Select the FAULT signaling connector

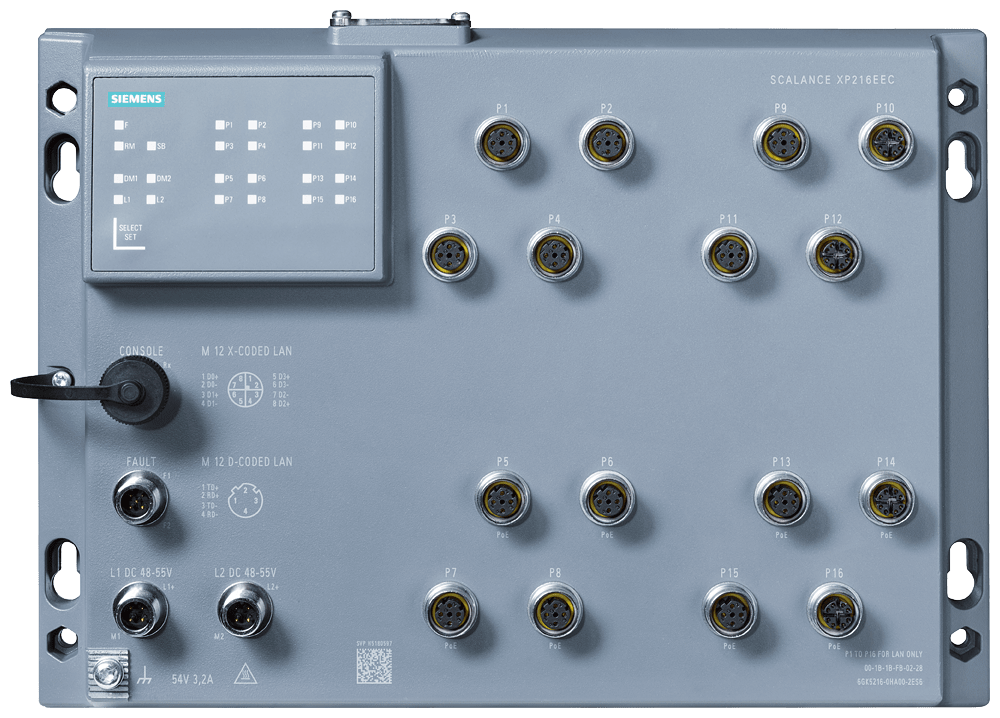click(140, 496)
